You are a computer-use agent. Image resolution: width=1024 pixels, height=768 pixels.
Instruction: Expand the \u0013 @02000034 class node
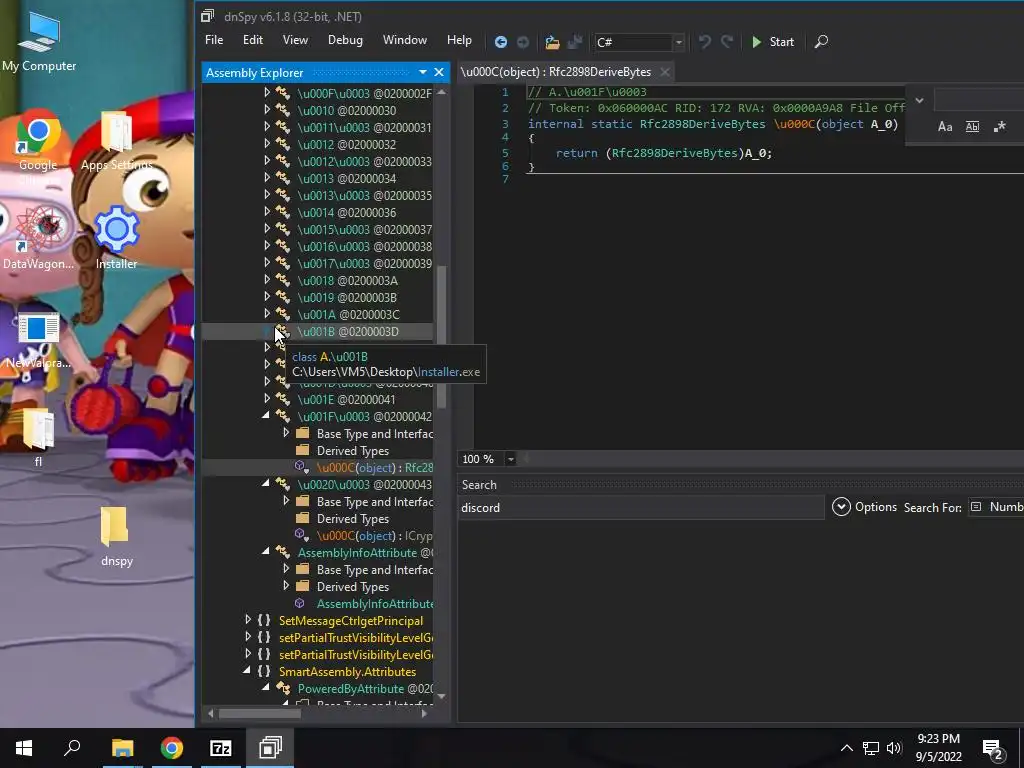pos(267,178)
